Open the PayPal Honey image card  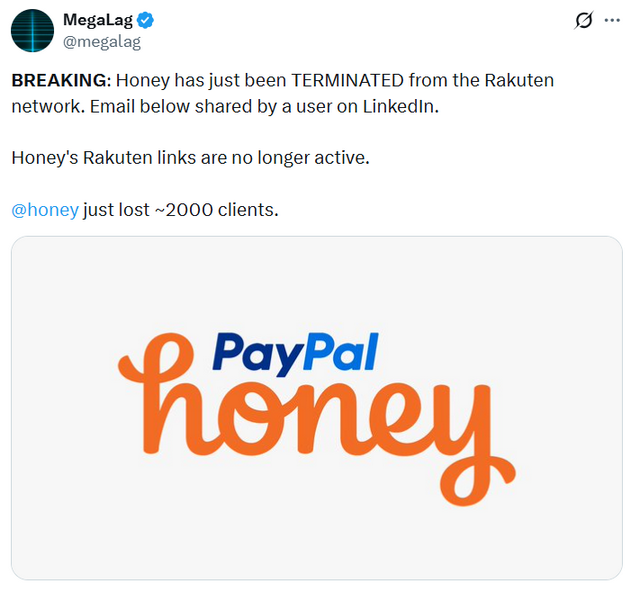tap(316, 407)
